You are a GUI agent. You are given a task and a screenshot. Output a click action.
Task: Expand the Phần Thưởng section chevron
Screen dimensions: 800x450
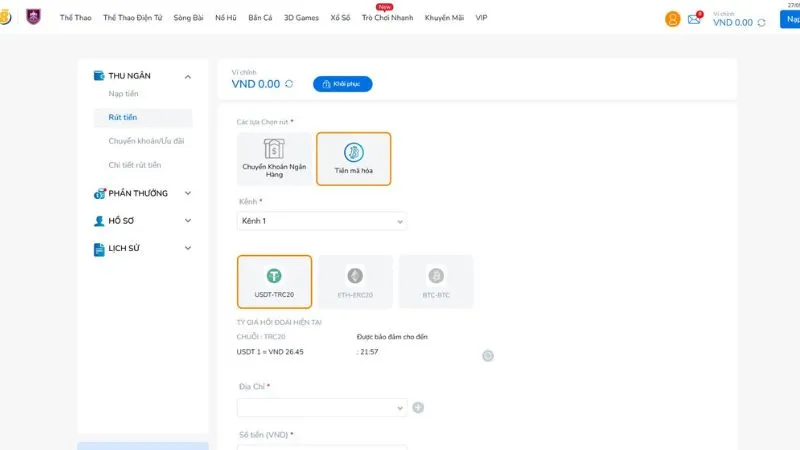coord(188,193)
